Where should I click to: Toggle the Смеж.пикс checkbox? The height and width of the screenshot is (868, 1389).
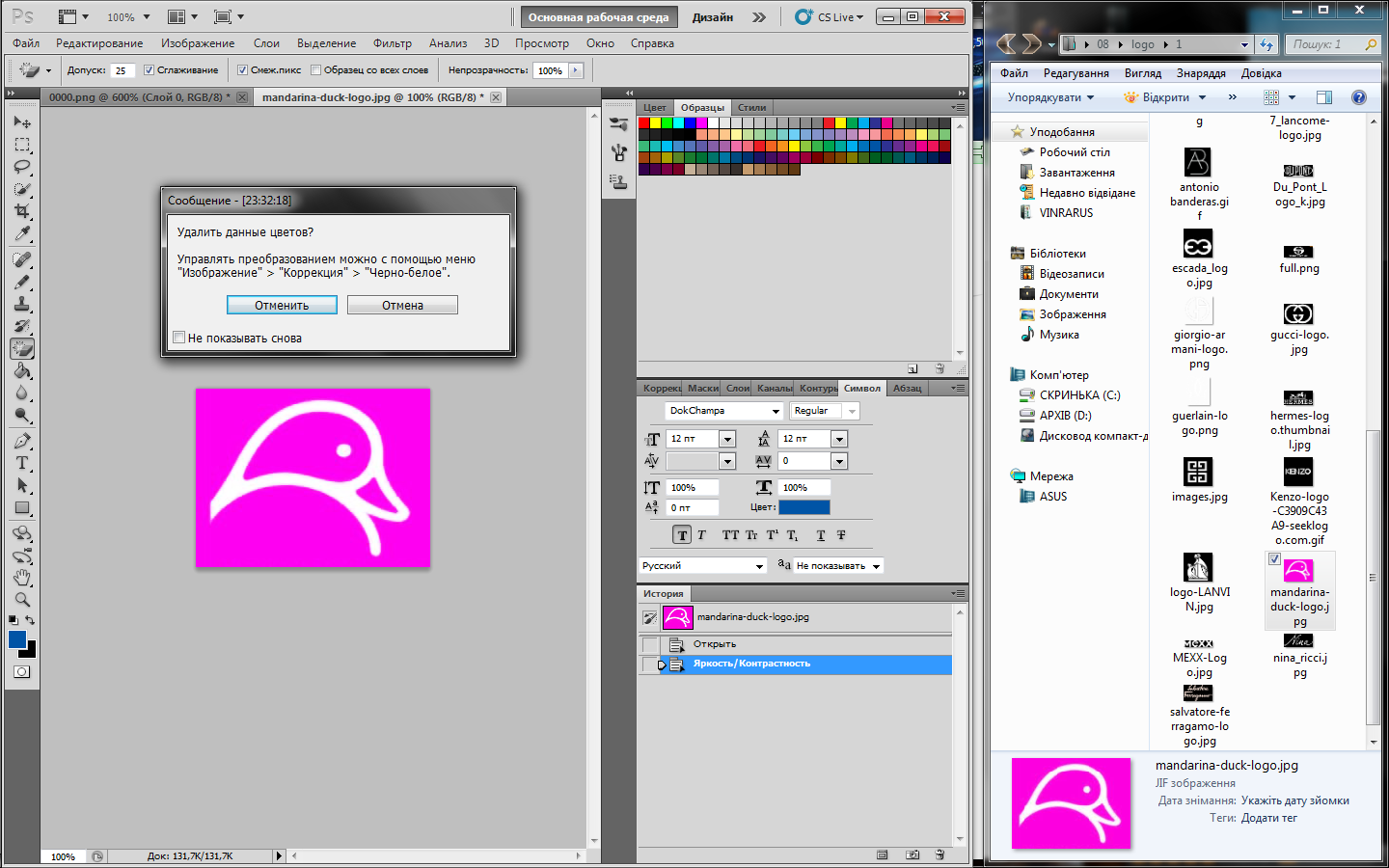tap(242, 69)
